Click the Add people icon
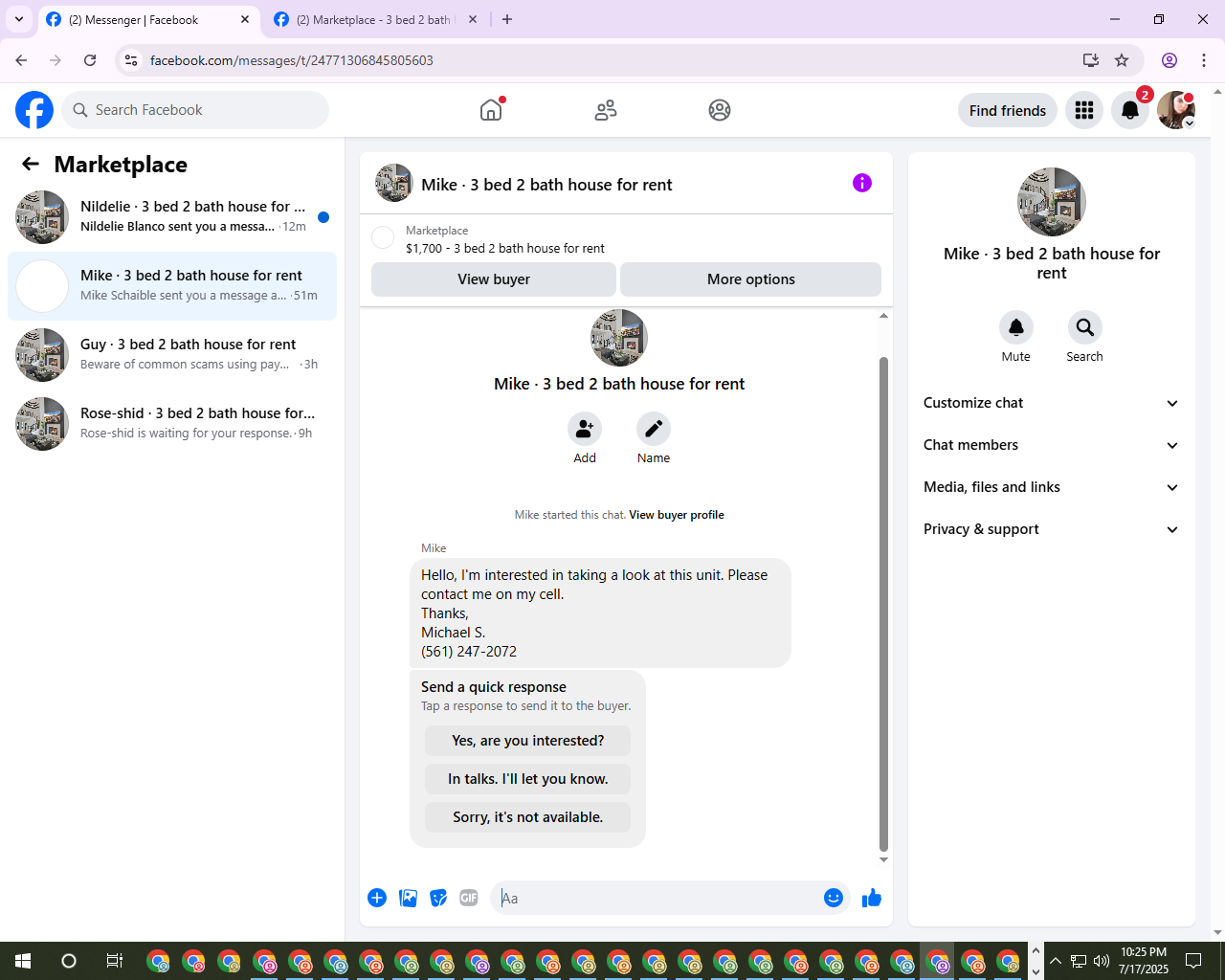 point(585,429)
